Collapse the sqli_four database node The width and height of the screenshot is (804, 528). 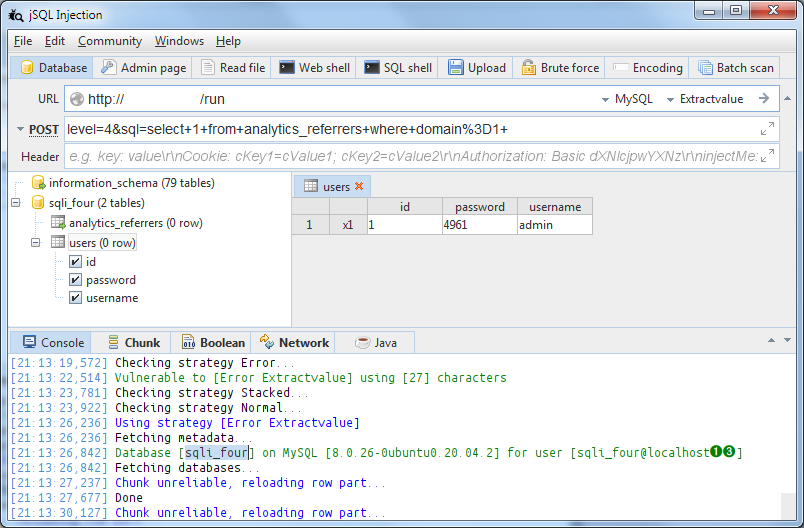coord(16,202)
